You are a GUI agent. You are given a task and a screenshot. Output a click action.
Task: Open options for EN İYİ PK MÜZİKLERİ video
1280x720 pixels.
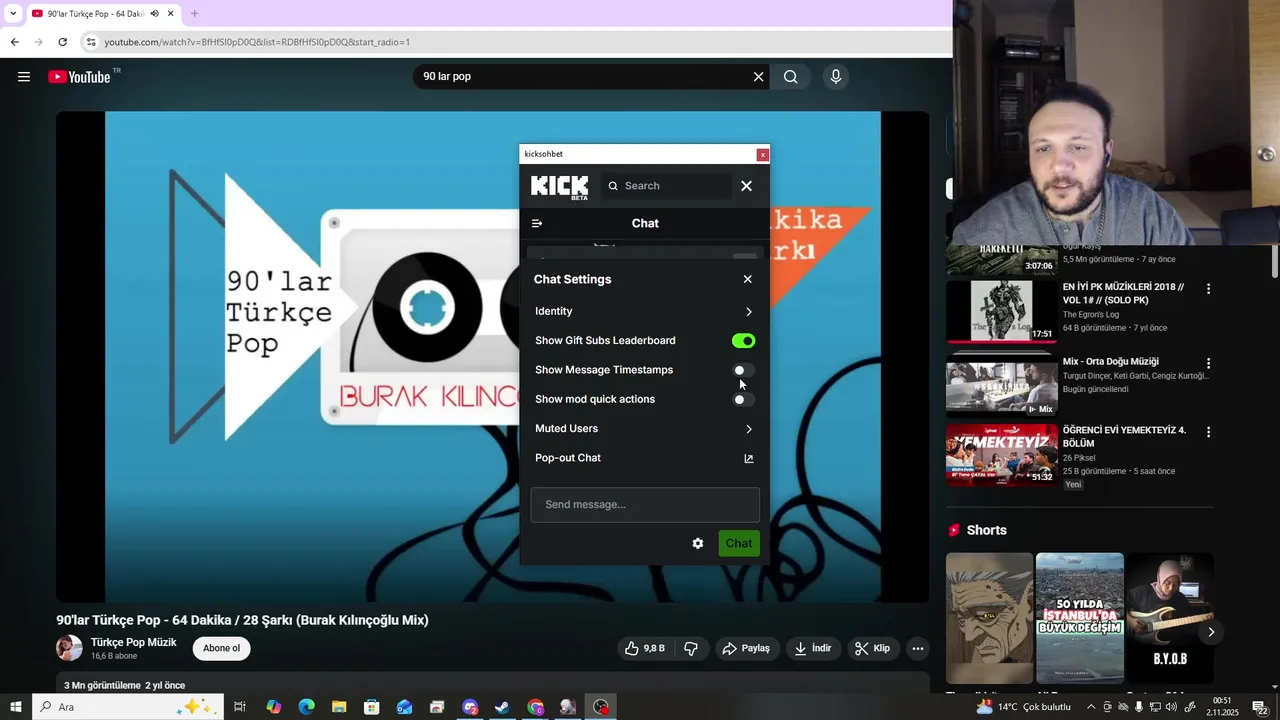click(1208, 289)
